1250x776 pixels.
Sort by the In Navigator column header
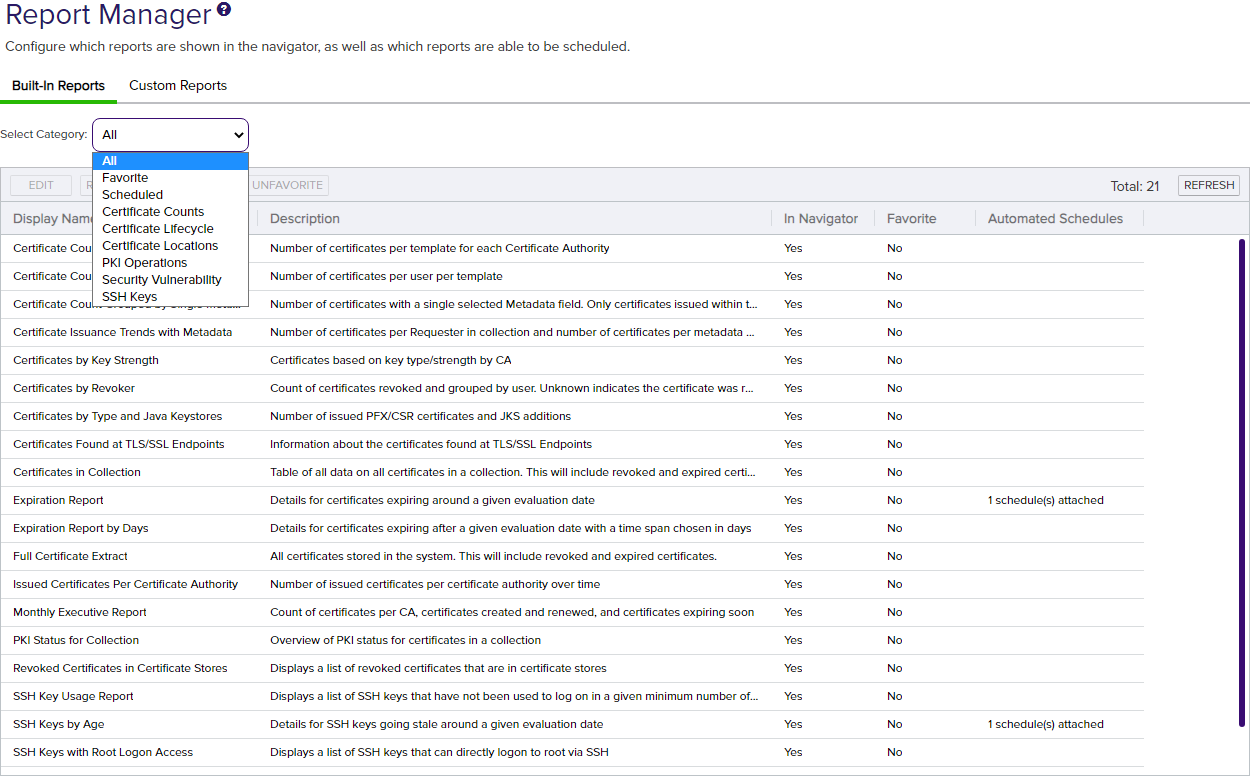coord(820,219)
